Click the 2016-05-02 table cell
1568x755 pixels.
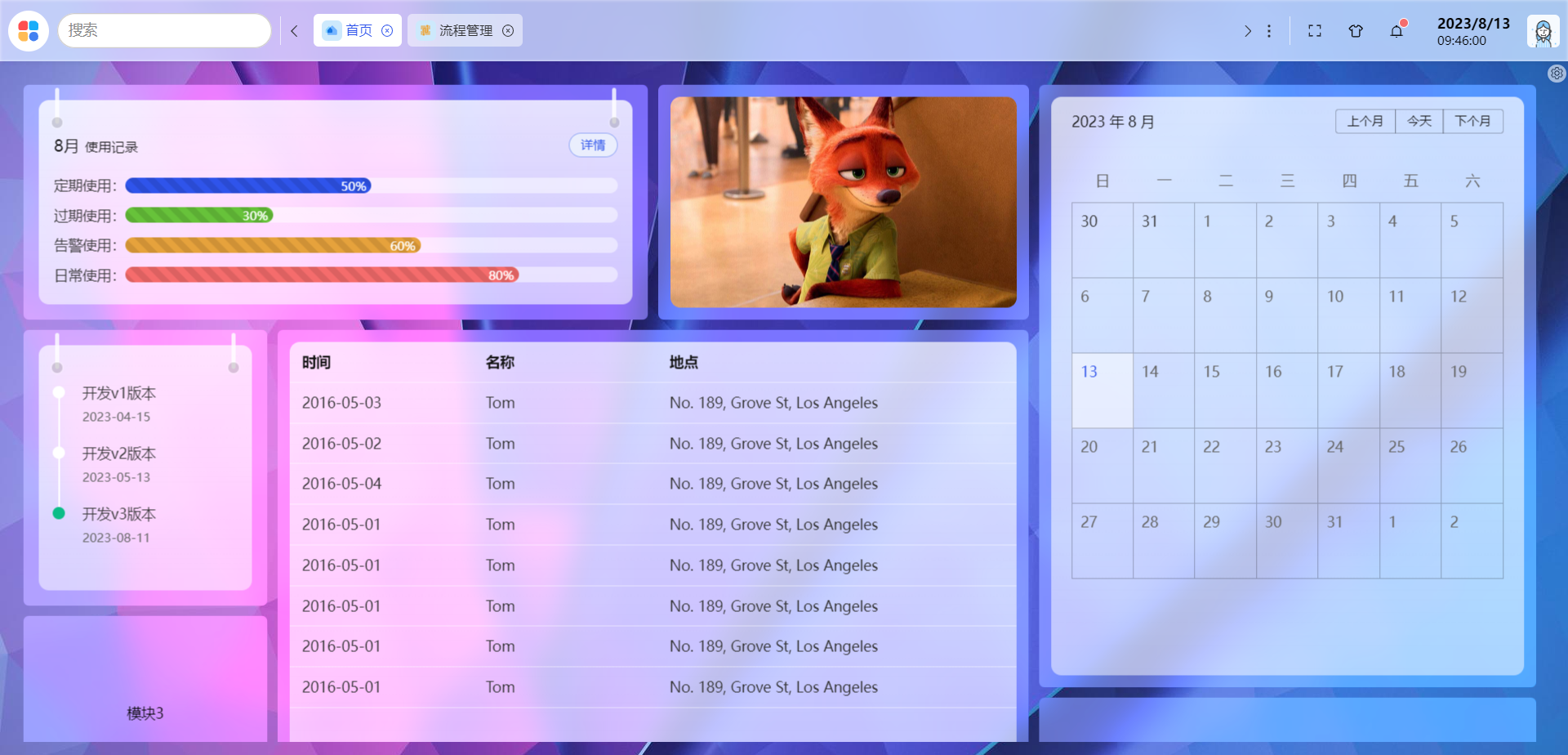[341, 444]
